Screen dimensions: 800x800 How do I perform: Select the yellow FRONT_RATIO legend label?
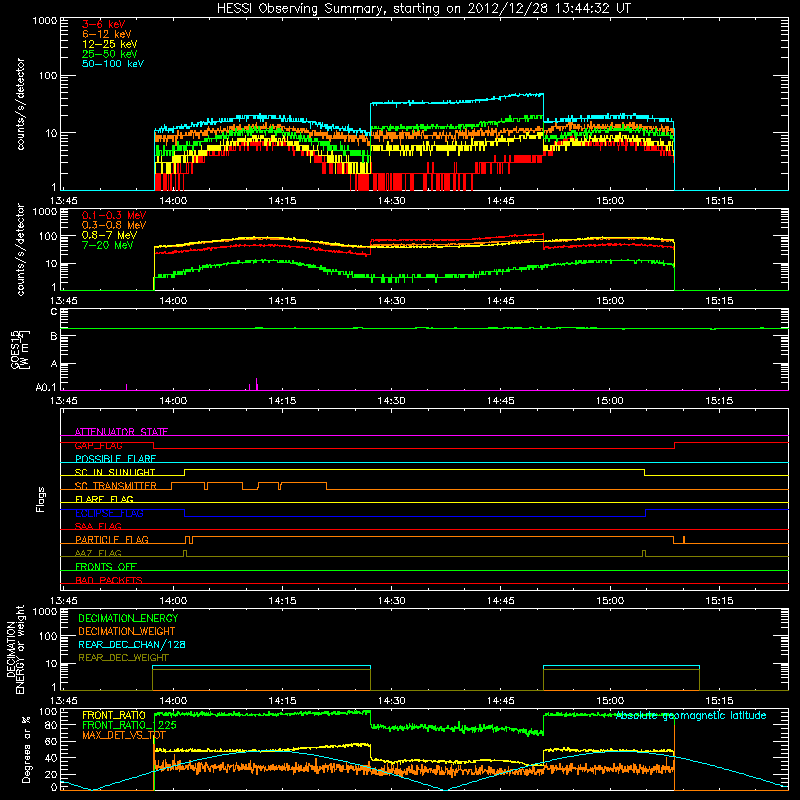[114, 715]
